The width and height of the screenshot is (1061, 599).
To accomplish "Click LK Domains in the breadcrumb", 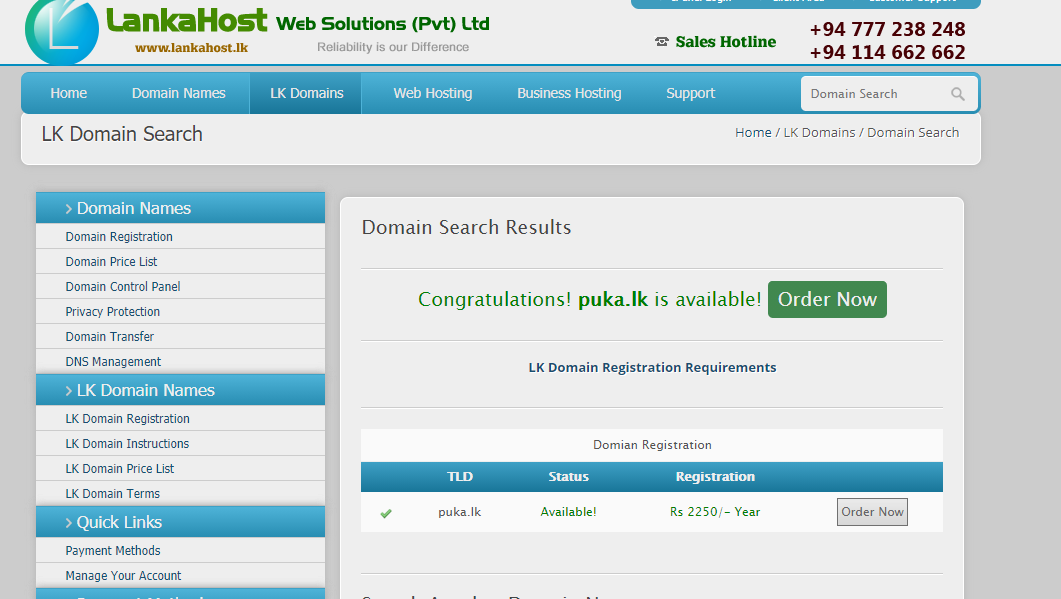I will [x=819, y=133].
